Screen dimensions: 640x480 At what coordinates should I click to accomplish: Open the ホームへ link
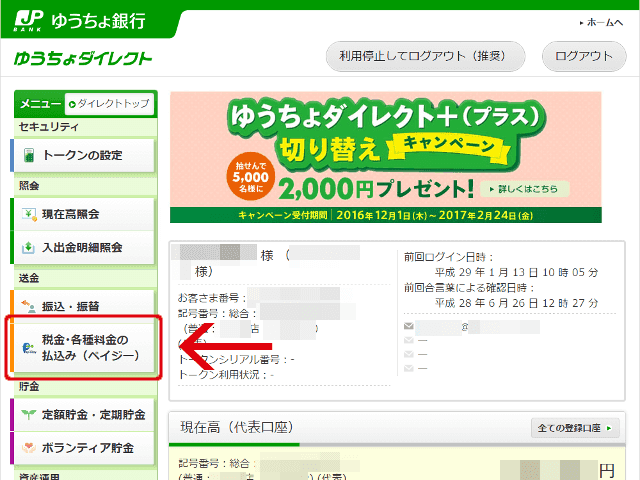pyautogui.click(x=602, y=23)
